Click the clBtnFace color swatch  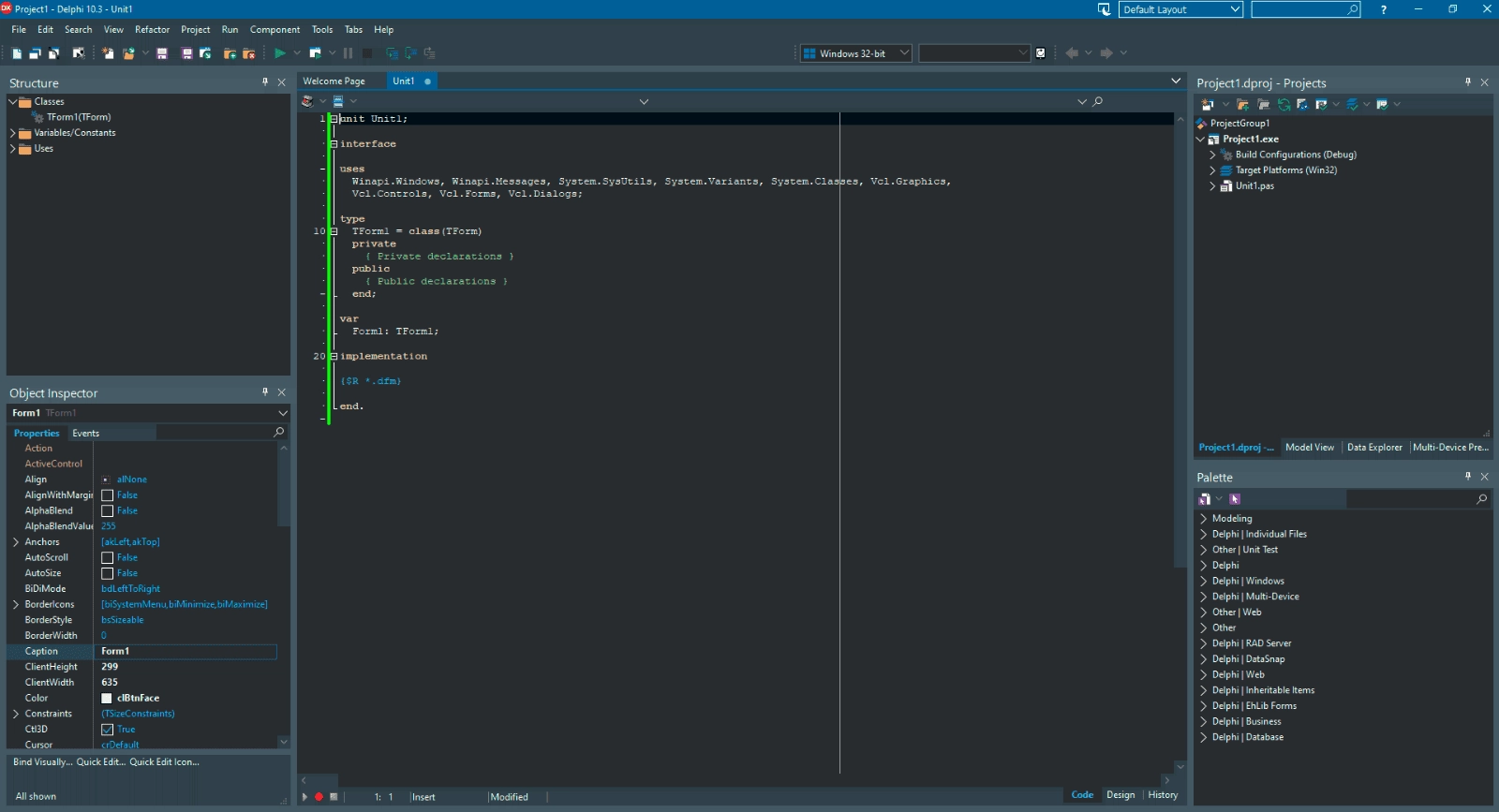coord(107,699)
